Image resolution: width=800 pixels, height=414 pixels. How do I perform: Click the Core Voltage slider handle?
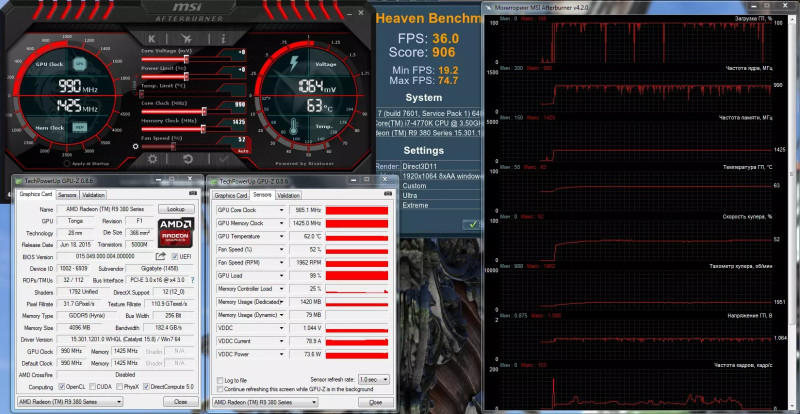click(x=186, y=60)
